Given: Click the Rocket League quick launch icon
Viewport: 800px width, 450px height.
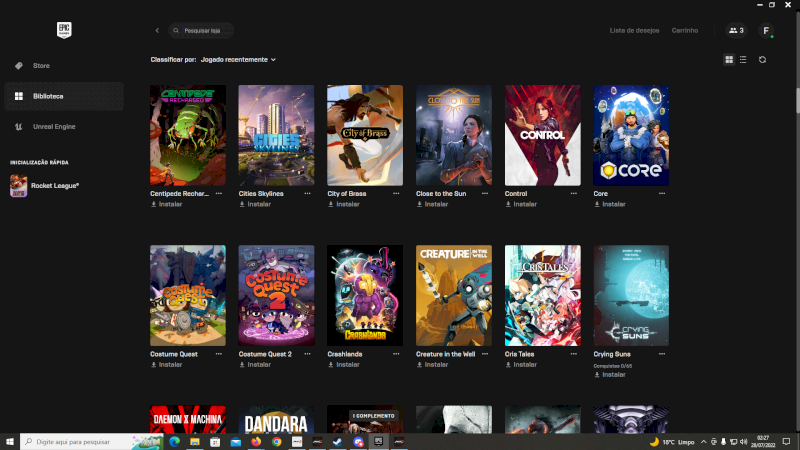Looking at the screenshot, I should pyautogui.click(x=19, y=185).
